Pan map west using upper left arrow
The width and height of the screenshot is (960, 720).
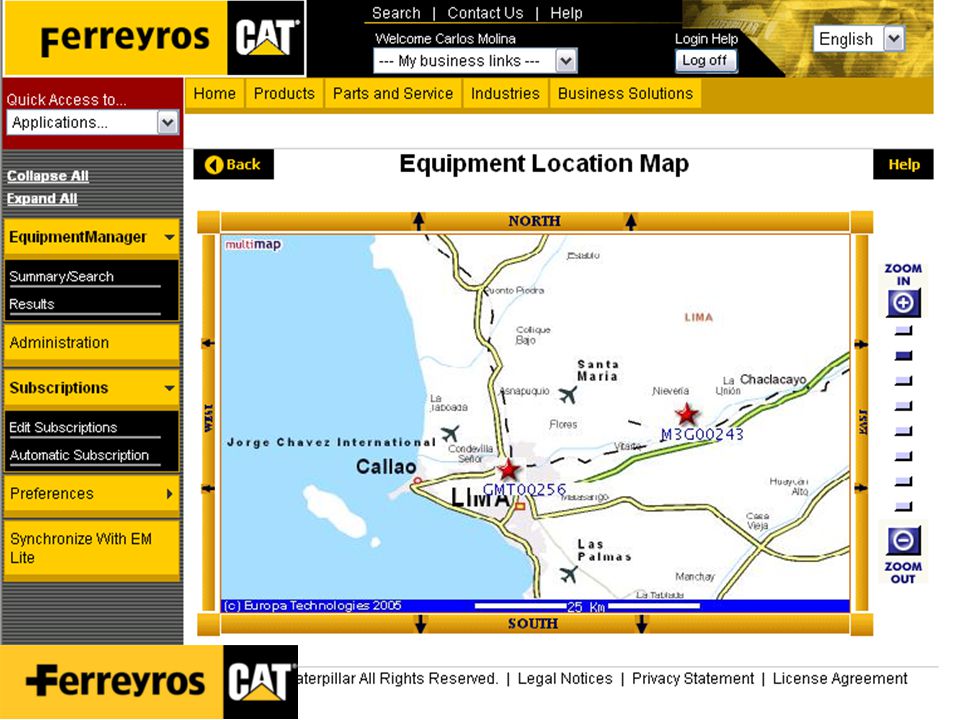209,343
